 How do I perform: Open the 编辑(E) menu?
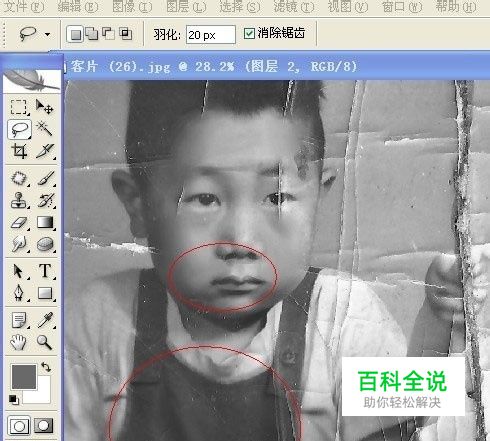(x=78, y=6)
